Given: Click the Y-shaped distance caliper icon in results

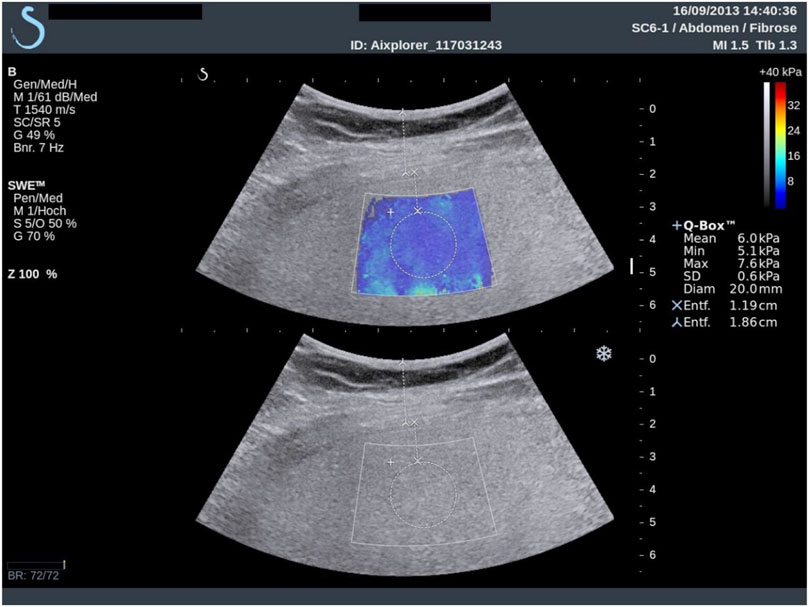Looking at the screenshot, I should pyautogui.click(x=676, y=323).
